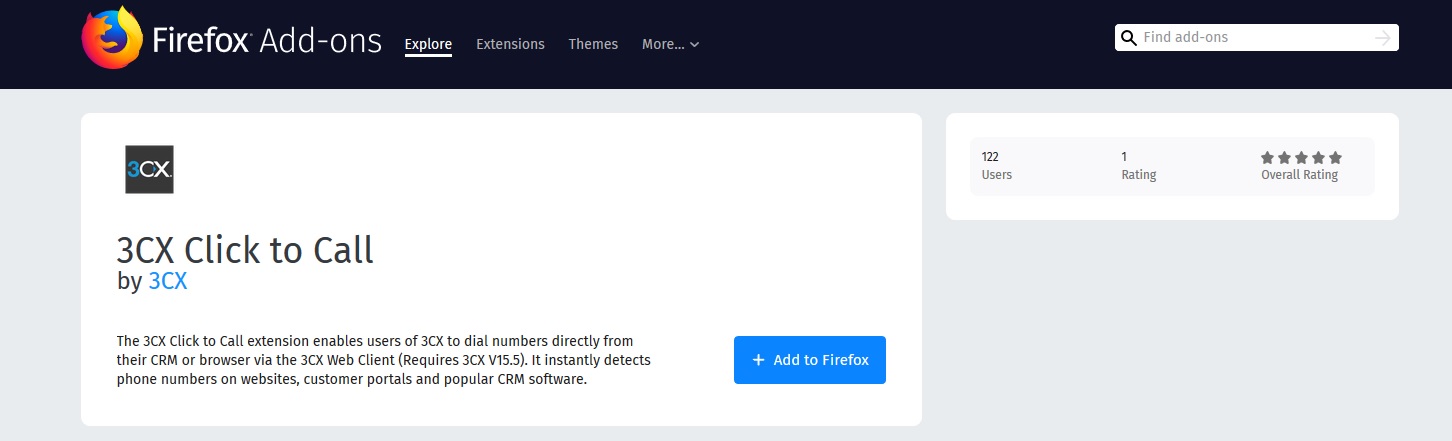Click the first rating star

pyautogui.click(x=1268, y=158)
